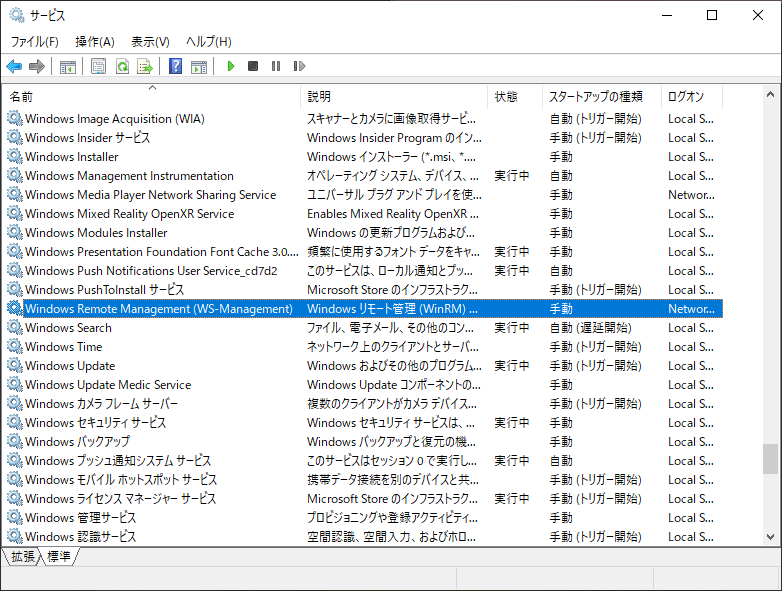Click description Enables Mixed Reality OpenXR
Screen dimensions: 782x591
click(x=393, y=213)
